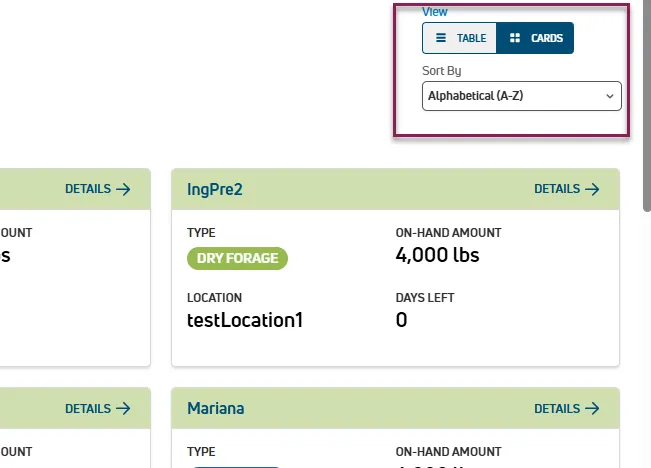Click the View label link
Viewport: 651px width, 468px height.
(x=435, y=12)
